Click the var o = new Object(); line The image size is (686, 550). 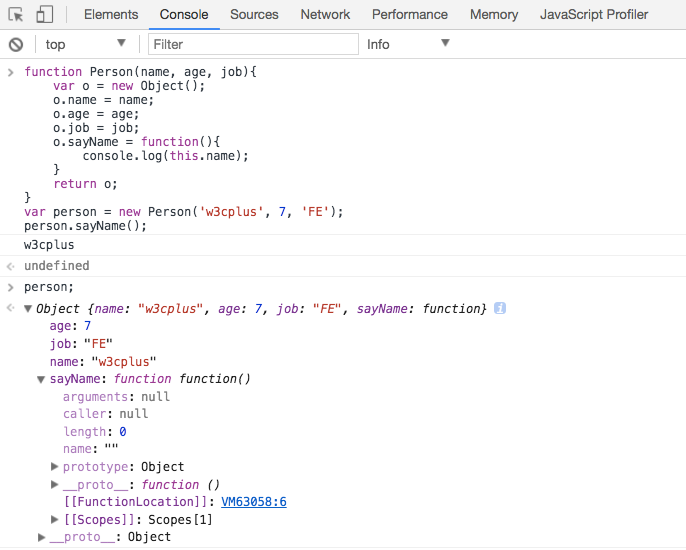click(x=129, y=86)
